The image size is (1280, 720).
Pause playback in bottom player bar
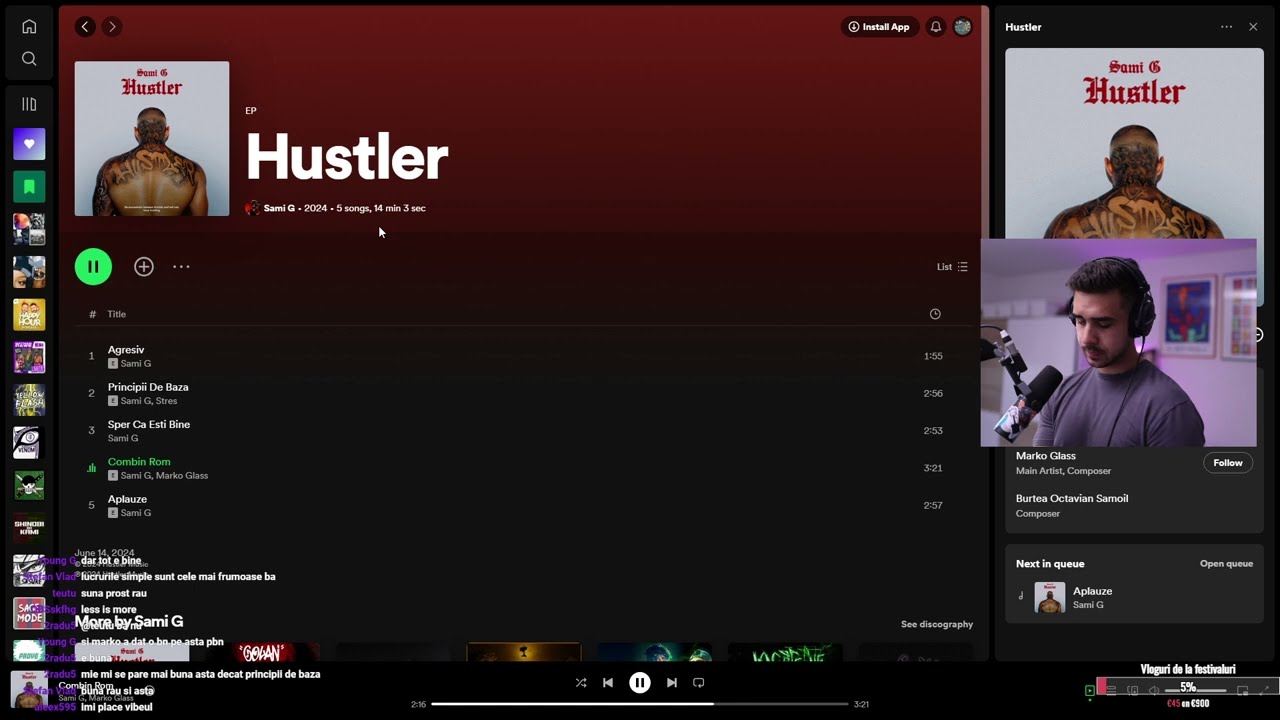click(x=640, y=683)
